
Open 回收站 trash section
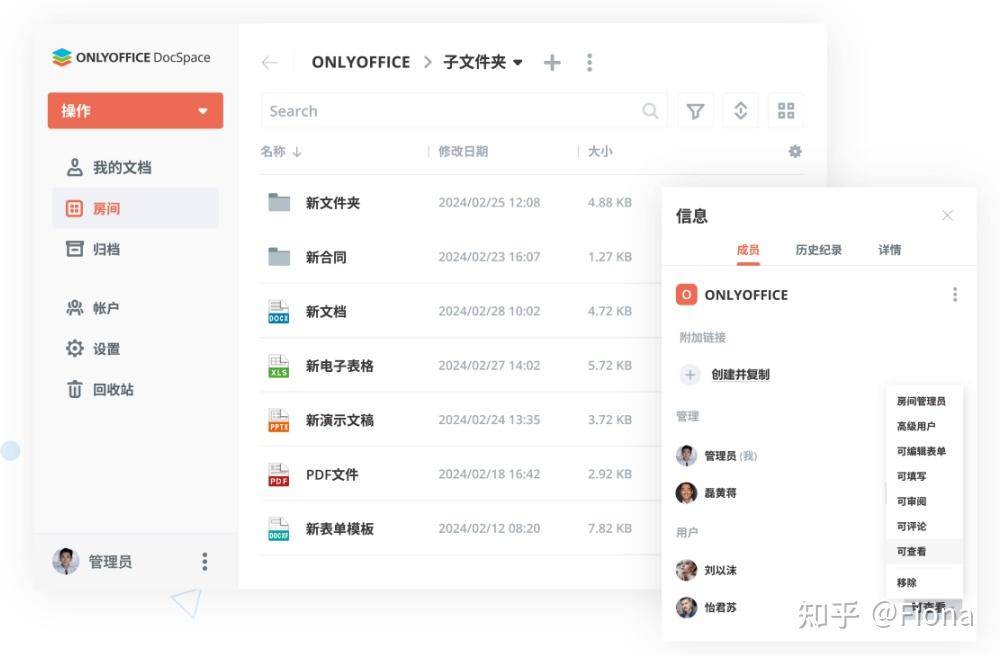pyautogui.click(x=100, y=389)
